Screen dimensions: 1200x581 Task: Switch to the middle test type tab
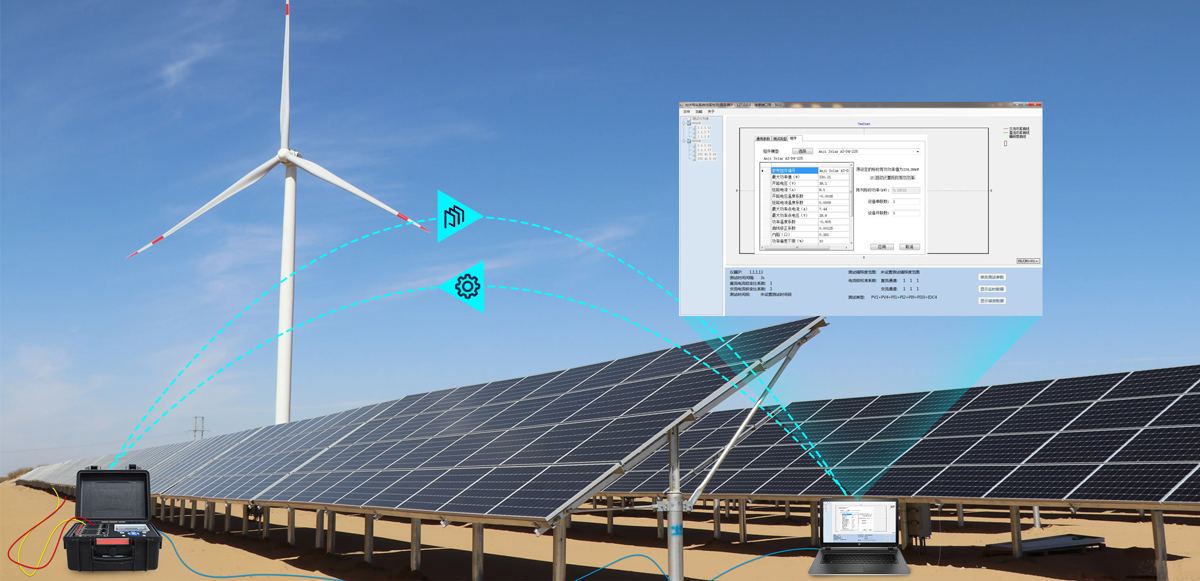pyautogui.click(x=779, y=139)
